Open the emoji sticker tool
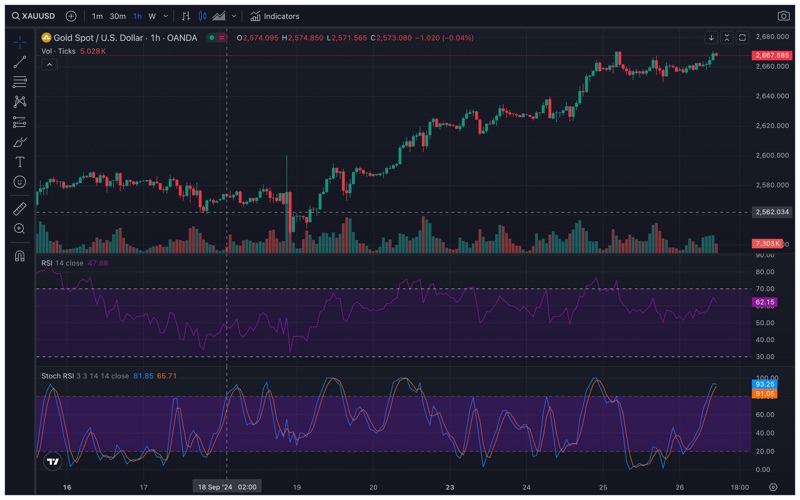The height and width of the screenshot is (500, 800). click(19, 182)
